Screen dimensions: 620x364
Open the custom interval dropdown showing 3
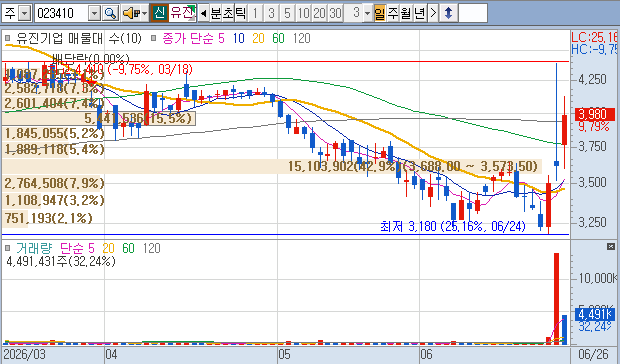point(367,13)
